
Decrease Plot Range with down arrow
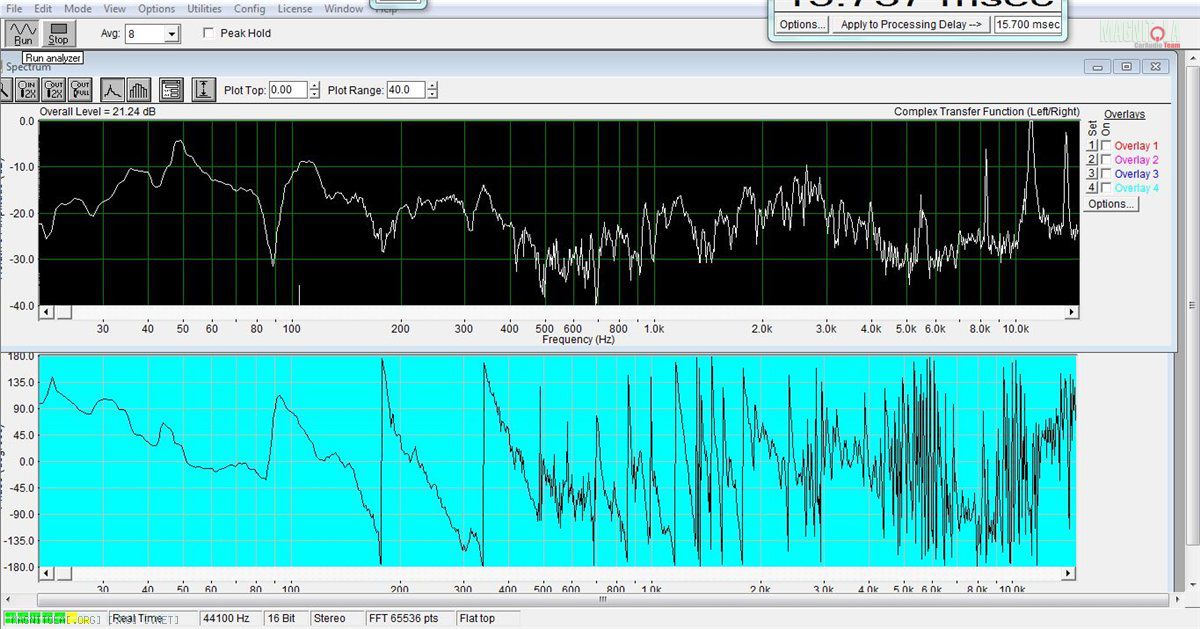pos(432,94)
